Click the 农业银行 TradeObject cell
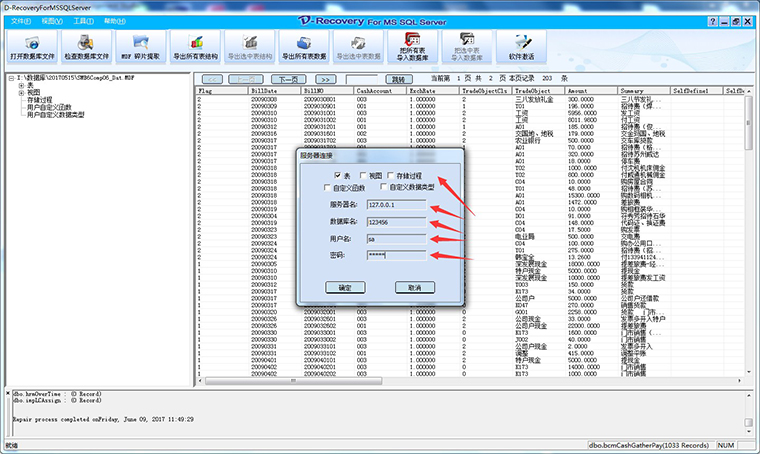Viewport: 760px width, 454px height. click(x=527, y=141)
